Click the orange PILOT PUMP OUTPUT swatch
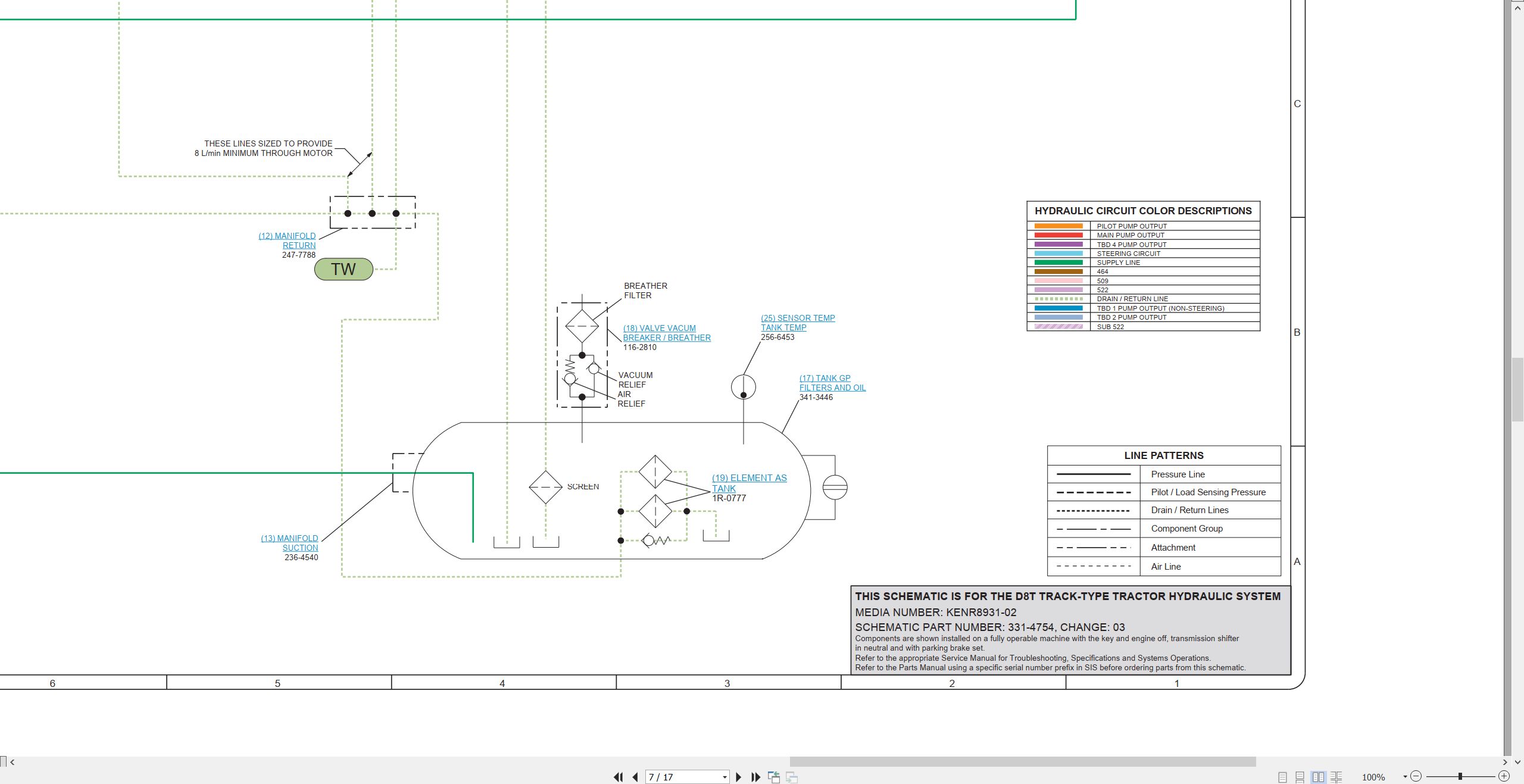The image size is (1524, 784). click(1058, 226)
